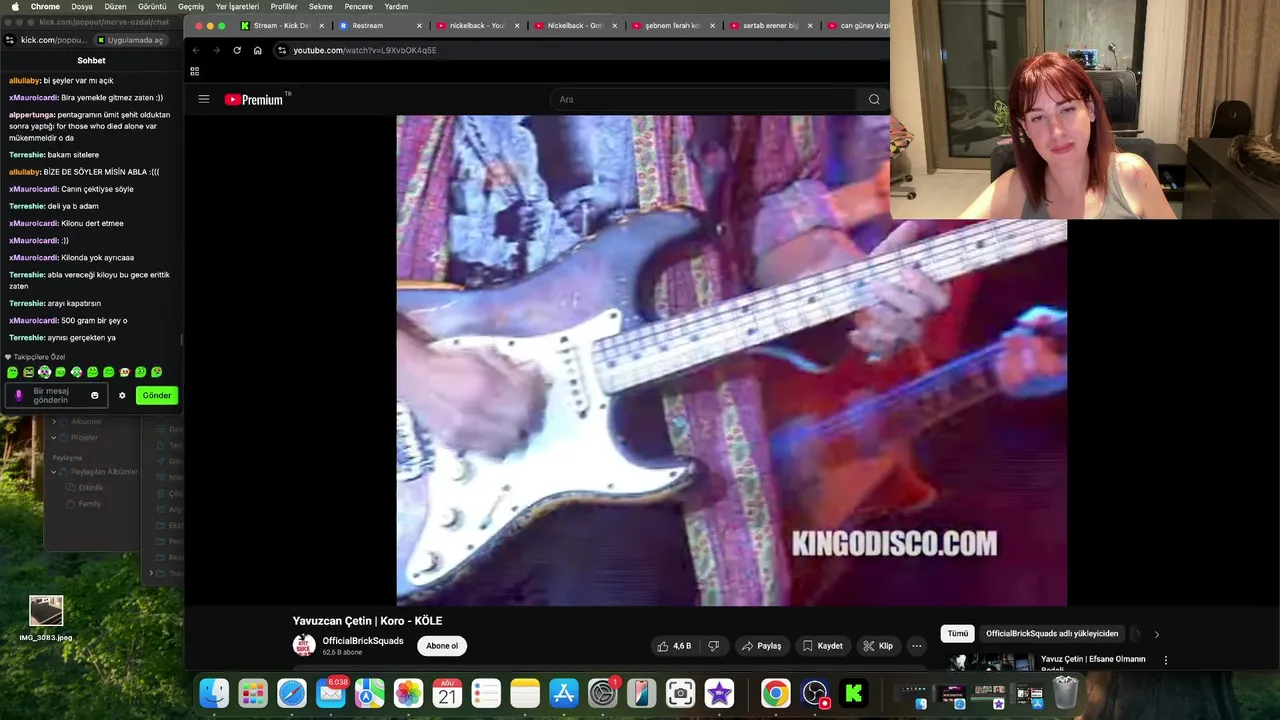The image size is (1280, 720).
Task: Click the Chrome forward arrow
Action: (x=216, y=50)
